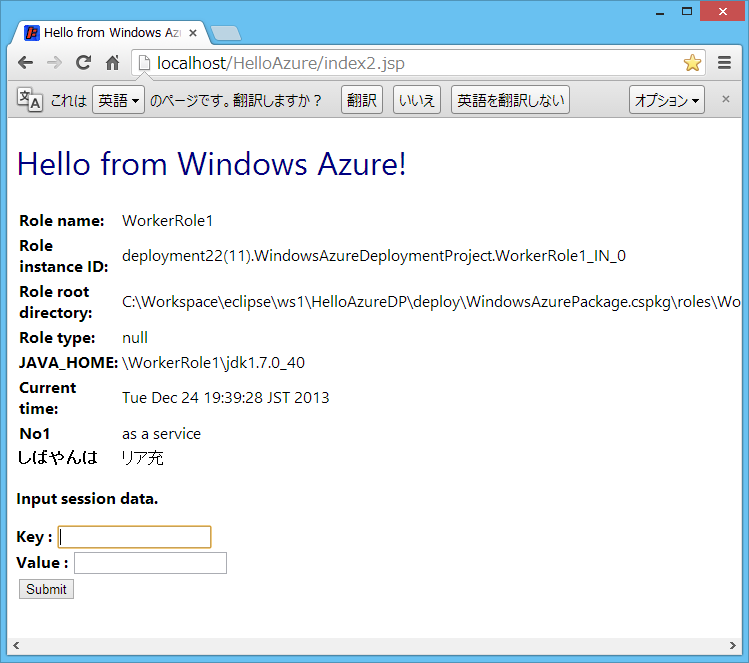Image resolution: width=749 pixels, height=663 pixels.
Task: Click the Role instance ID value
Action: (x=374, y=256)
